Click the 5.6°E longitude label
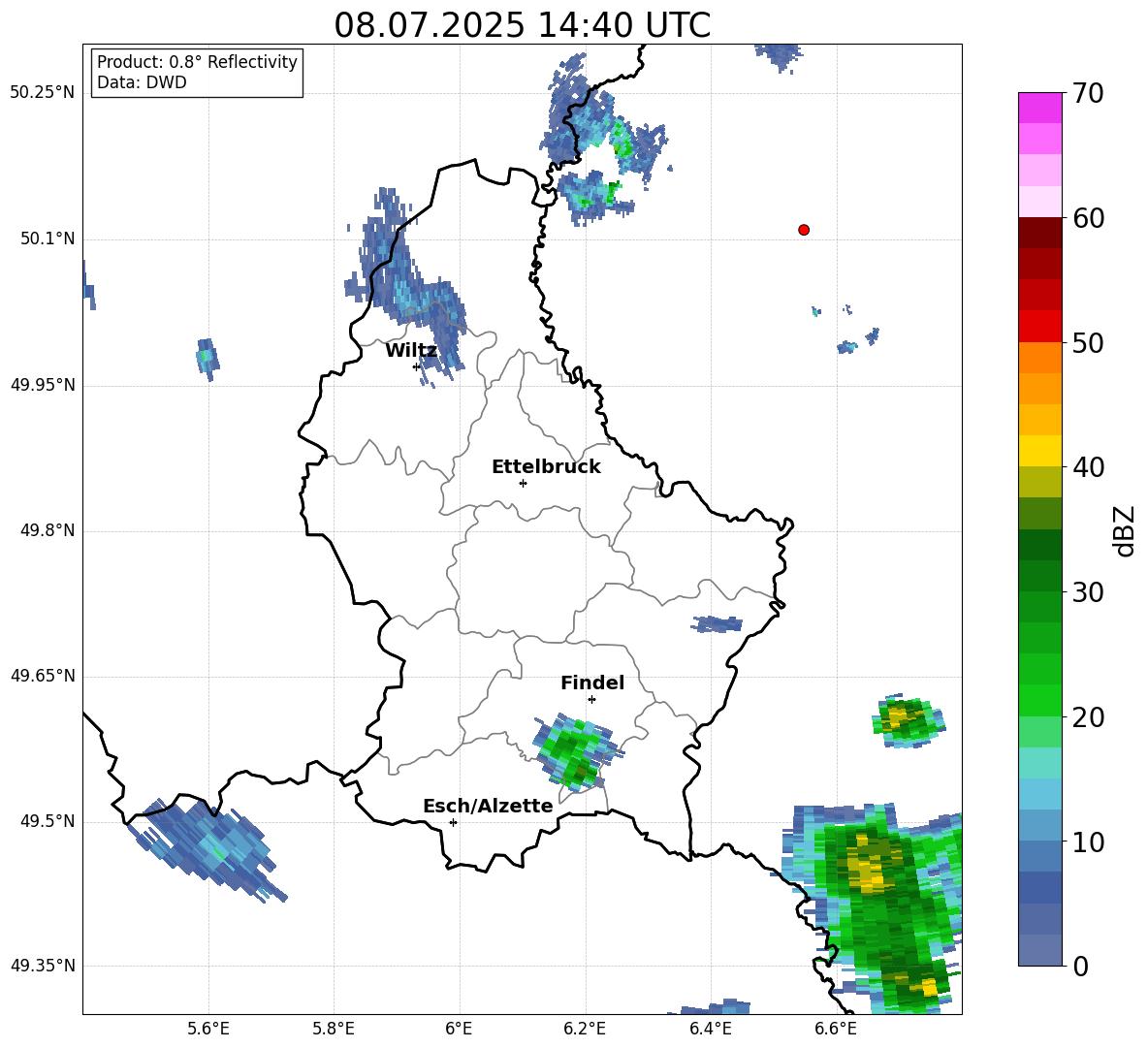 click(x=207, y=1029)
